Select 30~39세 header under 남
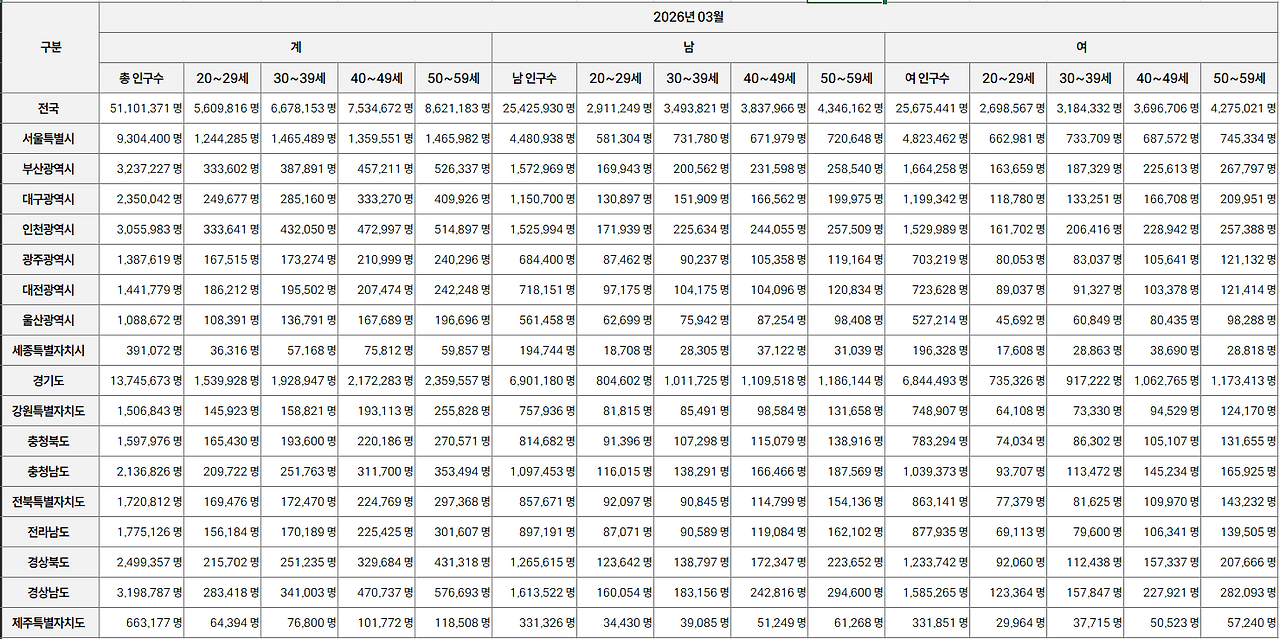 coord(692,78)
